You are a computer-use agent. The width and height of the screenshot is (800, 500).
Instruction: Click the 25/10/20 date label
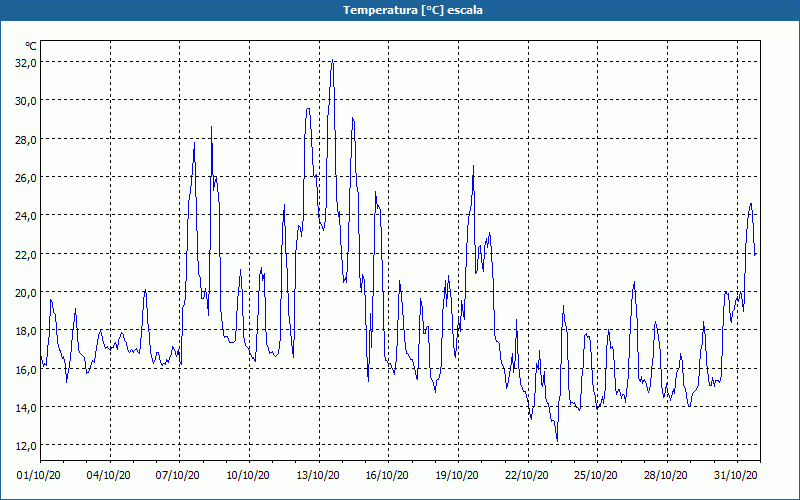(x=595, y=475)
